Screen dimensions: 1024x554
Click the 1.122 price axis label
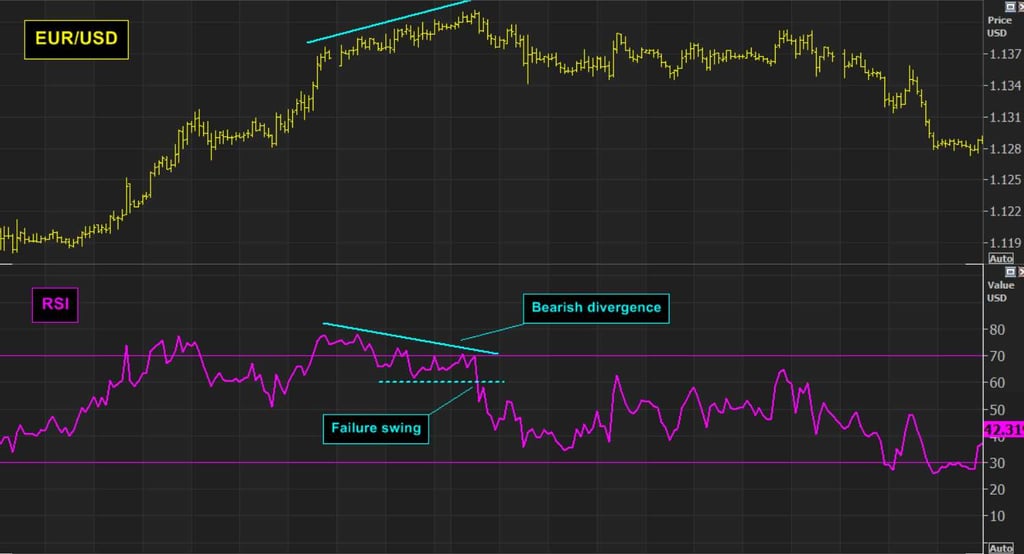pos(1005,211)
